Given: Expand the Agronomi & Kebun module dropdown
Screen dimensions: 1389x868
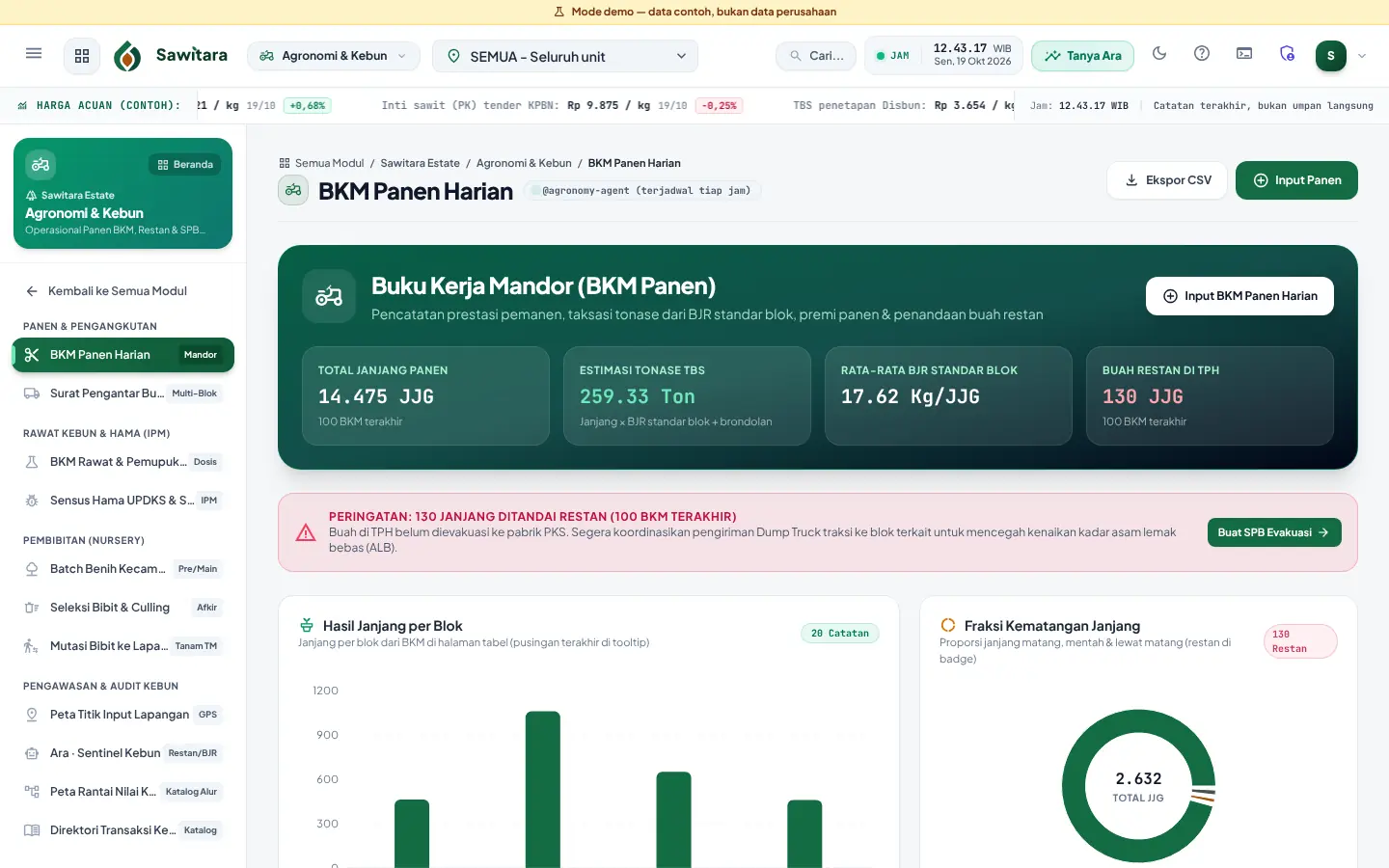Looking at the screenshot, I should [x=334, y=56].
